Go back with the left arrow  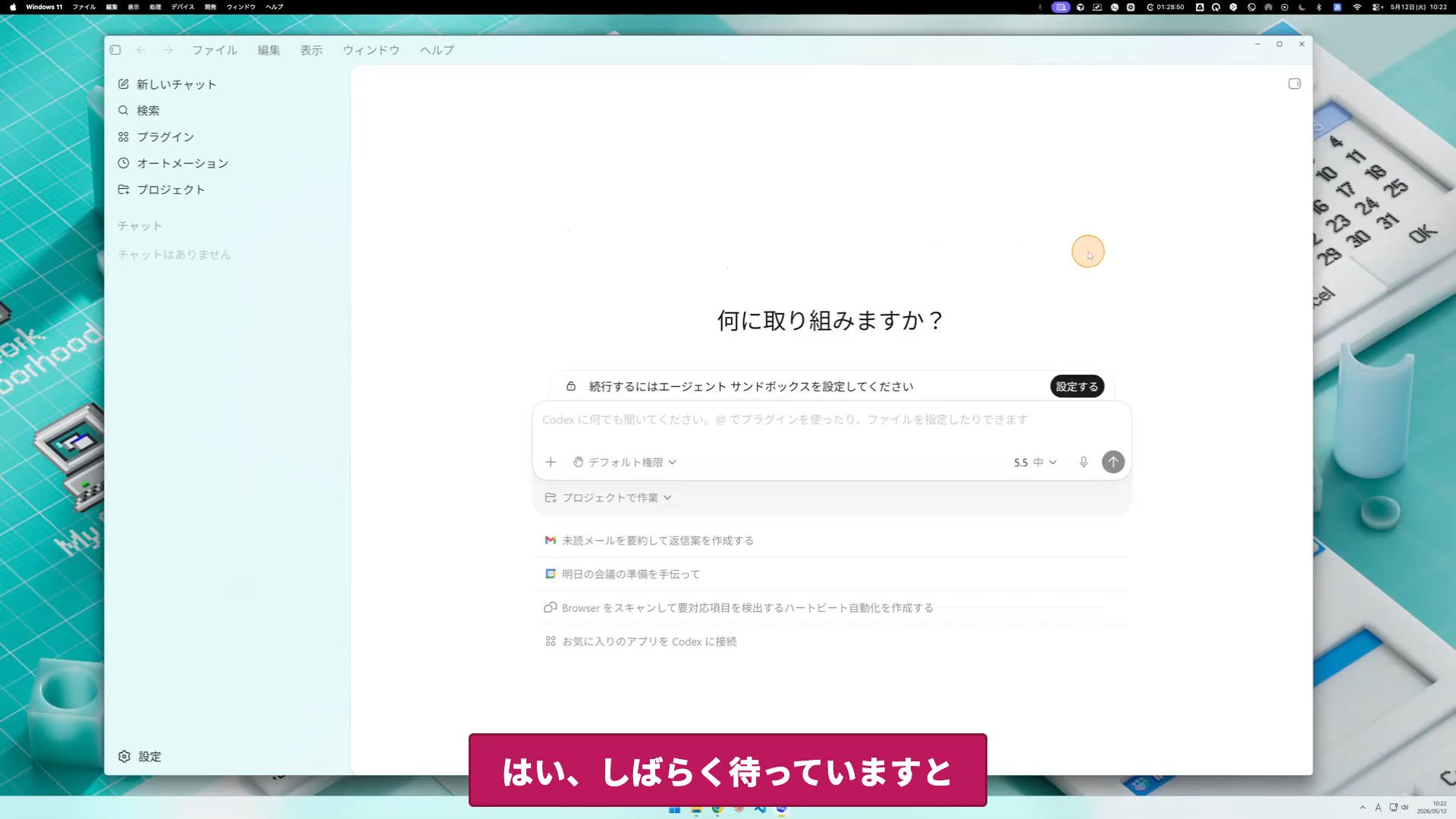(x=141, y=50)
